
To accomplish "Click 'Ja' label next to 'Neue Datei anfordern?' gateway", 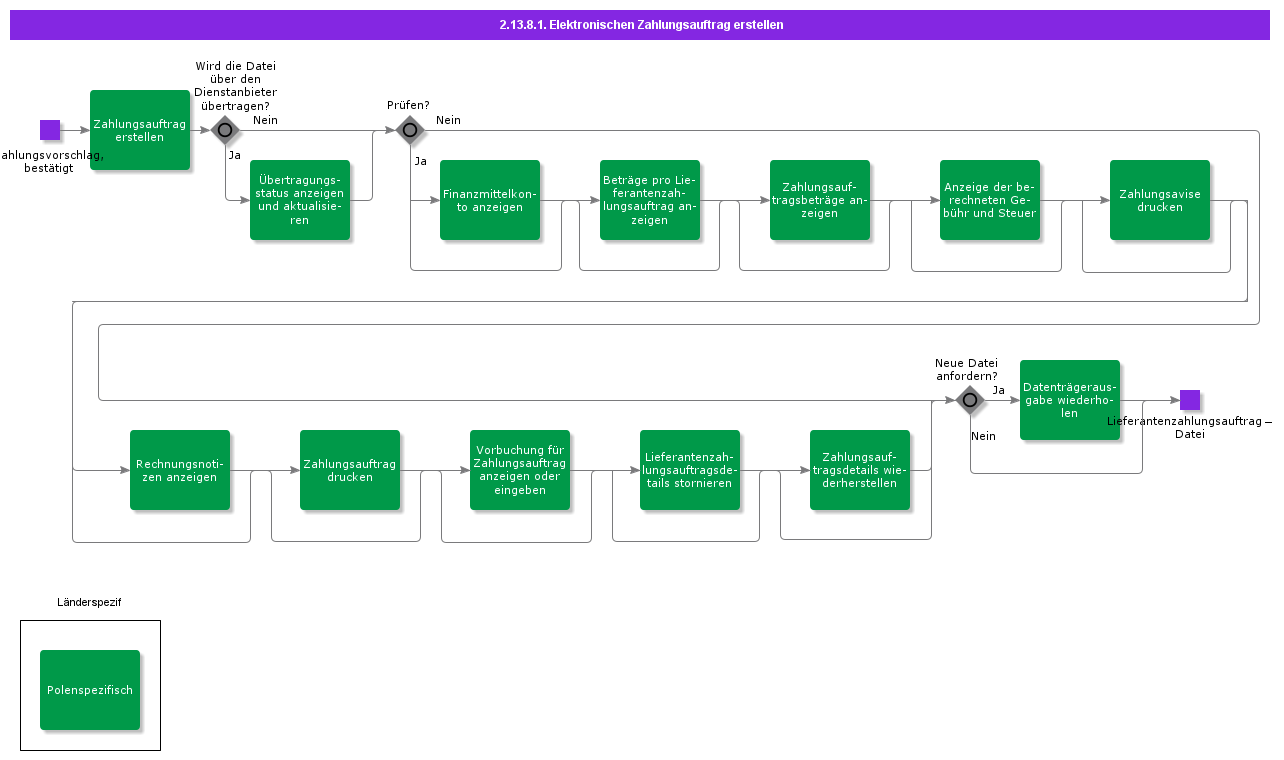I will (998, 390).
